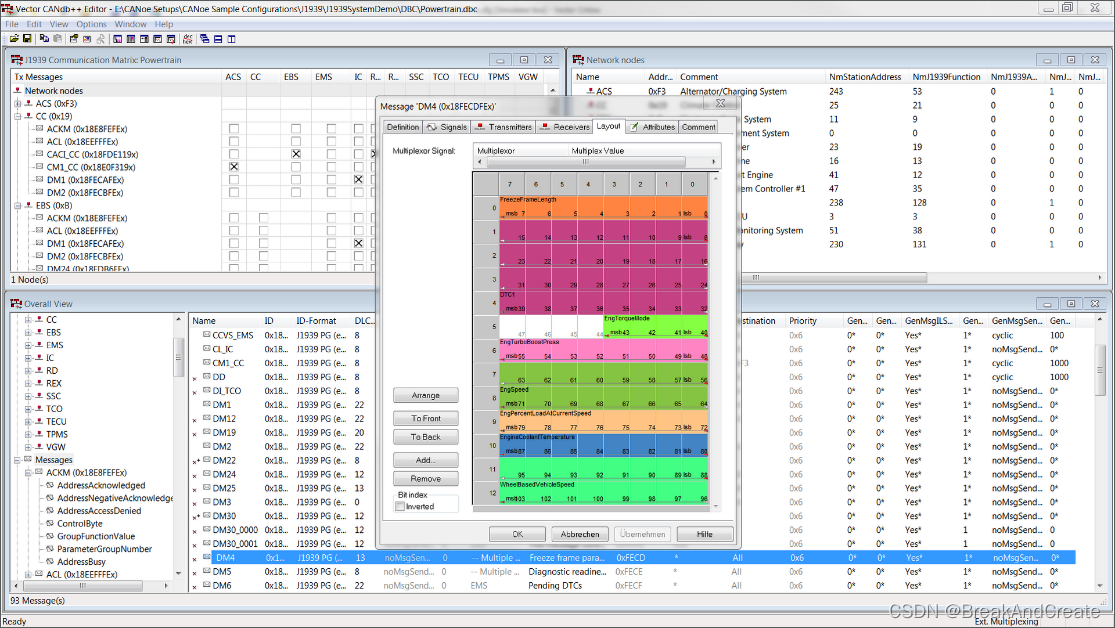This screenshot has height=628, width=1115.
Task: Click the Tile horizontally toolbar icon
Action: pyautogui.click(x=218, y=39)
